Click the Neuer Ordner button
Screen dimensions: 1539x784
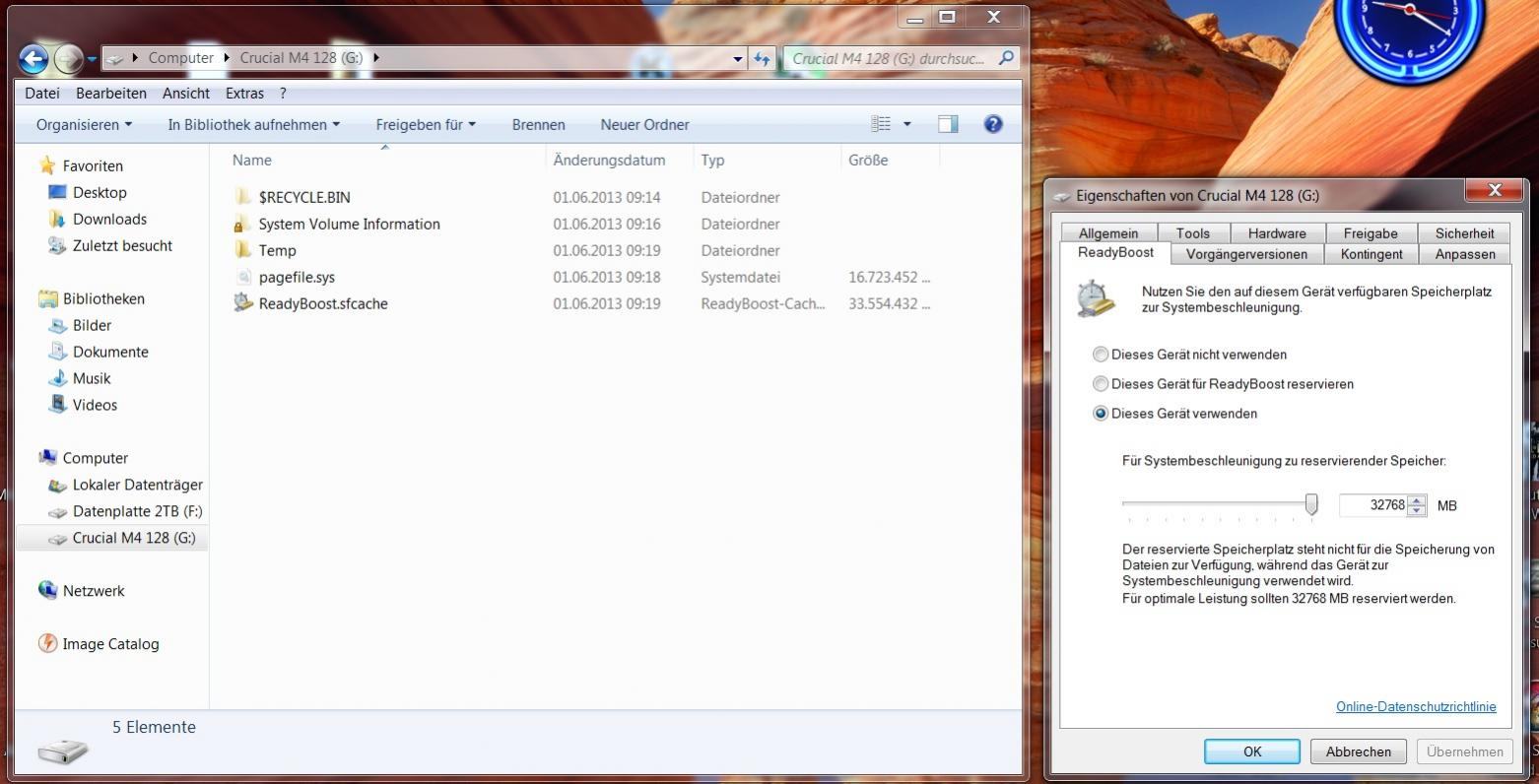coord(644,124)
